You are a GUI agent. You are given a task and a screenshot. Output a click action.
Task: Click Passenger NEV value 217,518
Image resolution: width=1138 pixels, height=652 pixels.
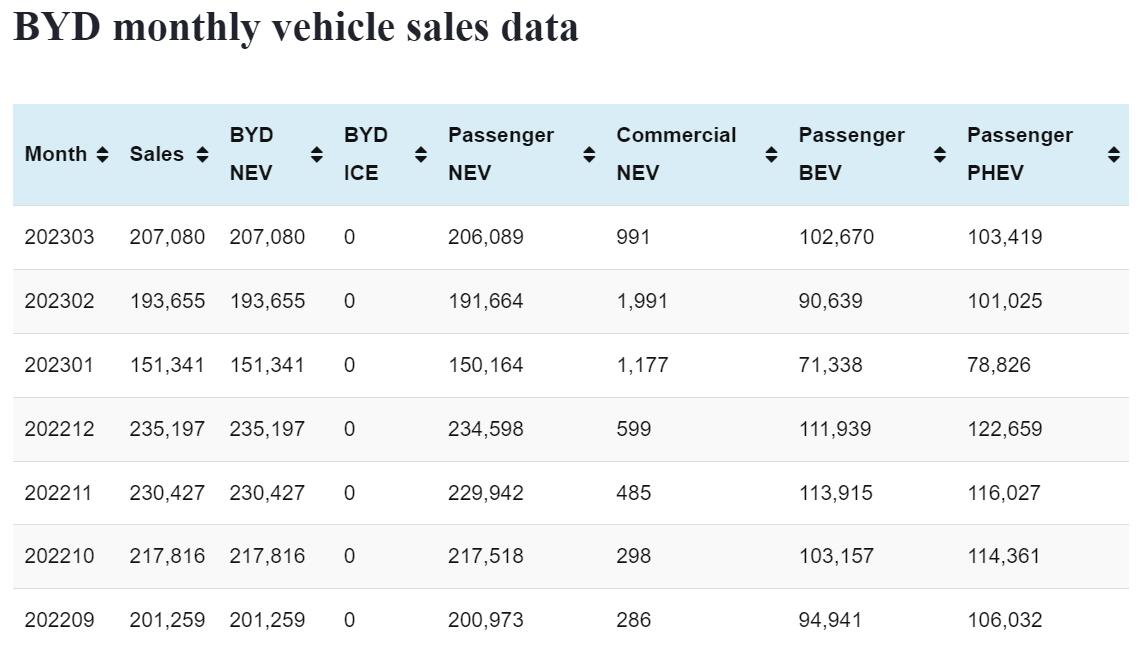[485, 556]
